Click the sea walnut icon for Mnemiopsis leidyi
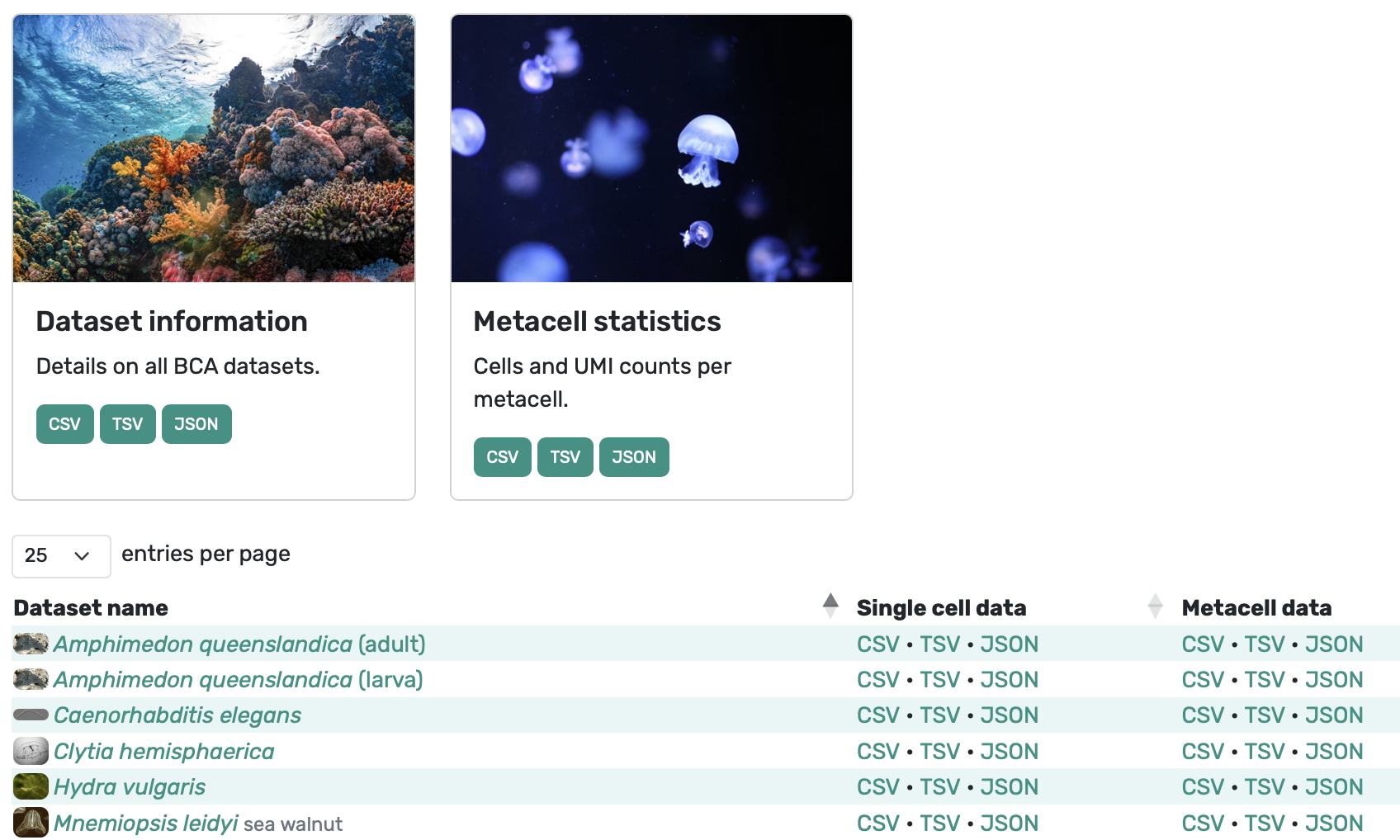Image resolution: width=1400 pixels, height=840 pixels. click(x=30, y=823)
